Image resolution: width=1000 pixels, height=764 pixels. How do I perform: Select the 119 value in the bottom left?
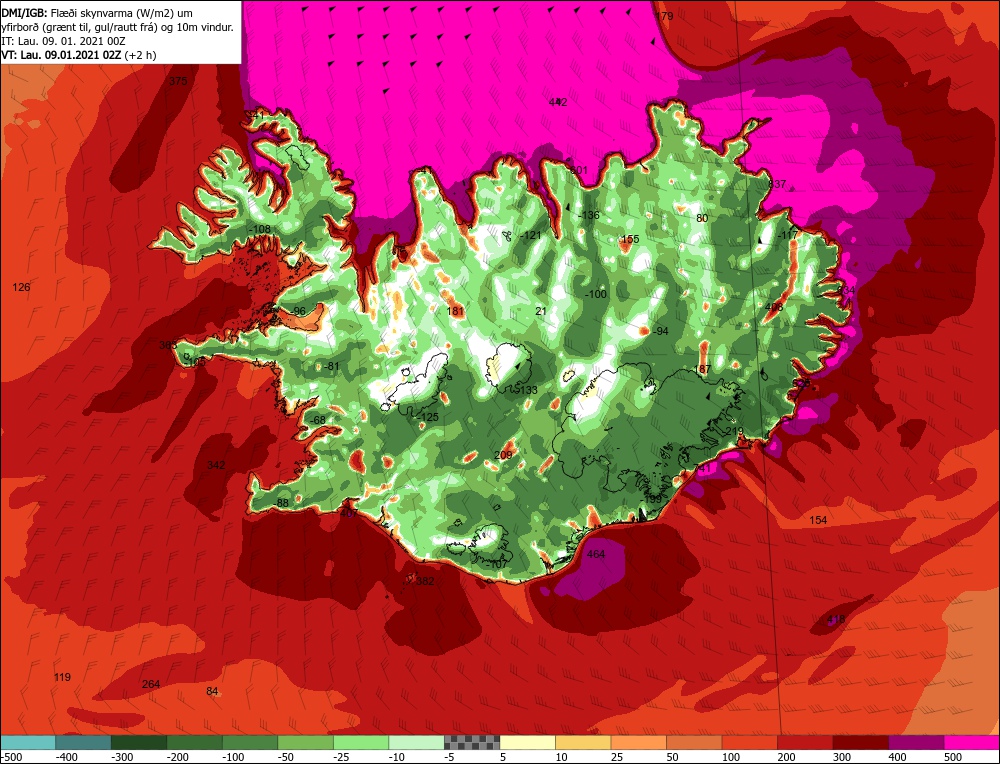click(x=62, y=677)
